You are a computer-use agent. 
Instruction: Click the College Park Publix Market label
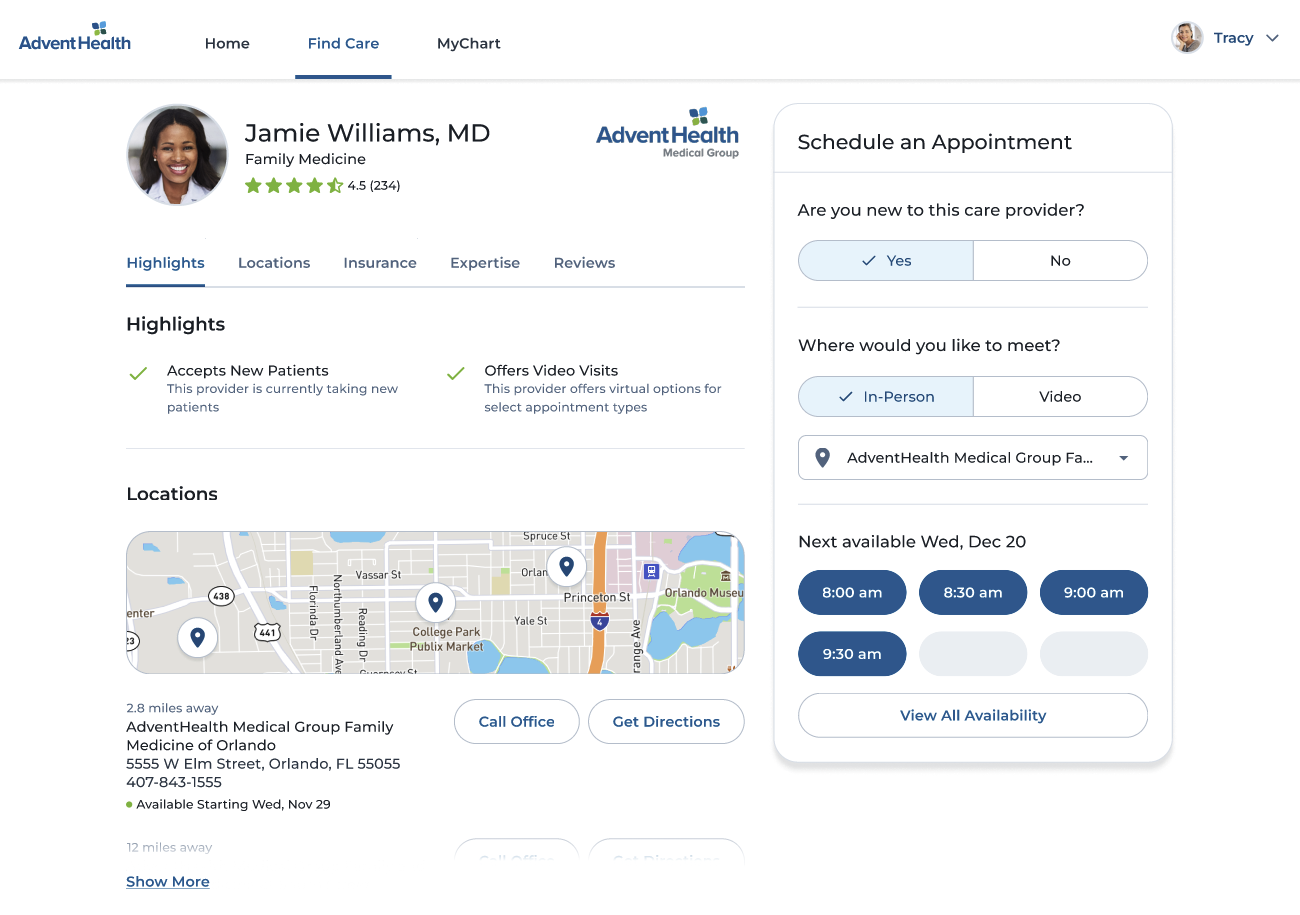pos(446,639)
